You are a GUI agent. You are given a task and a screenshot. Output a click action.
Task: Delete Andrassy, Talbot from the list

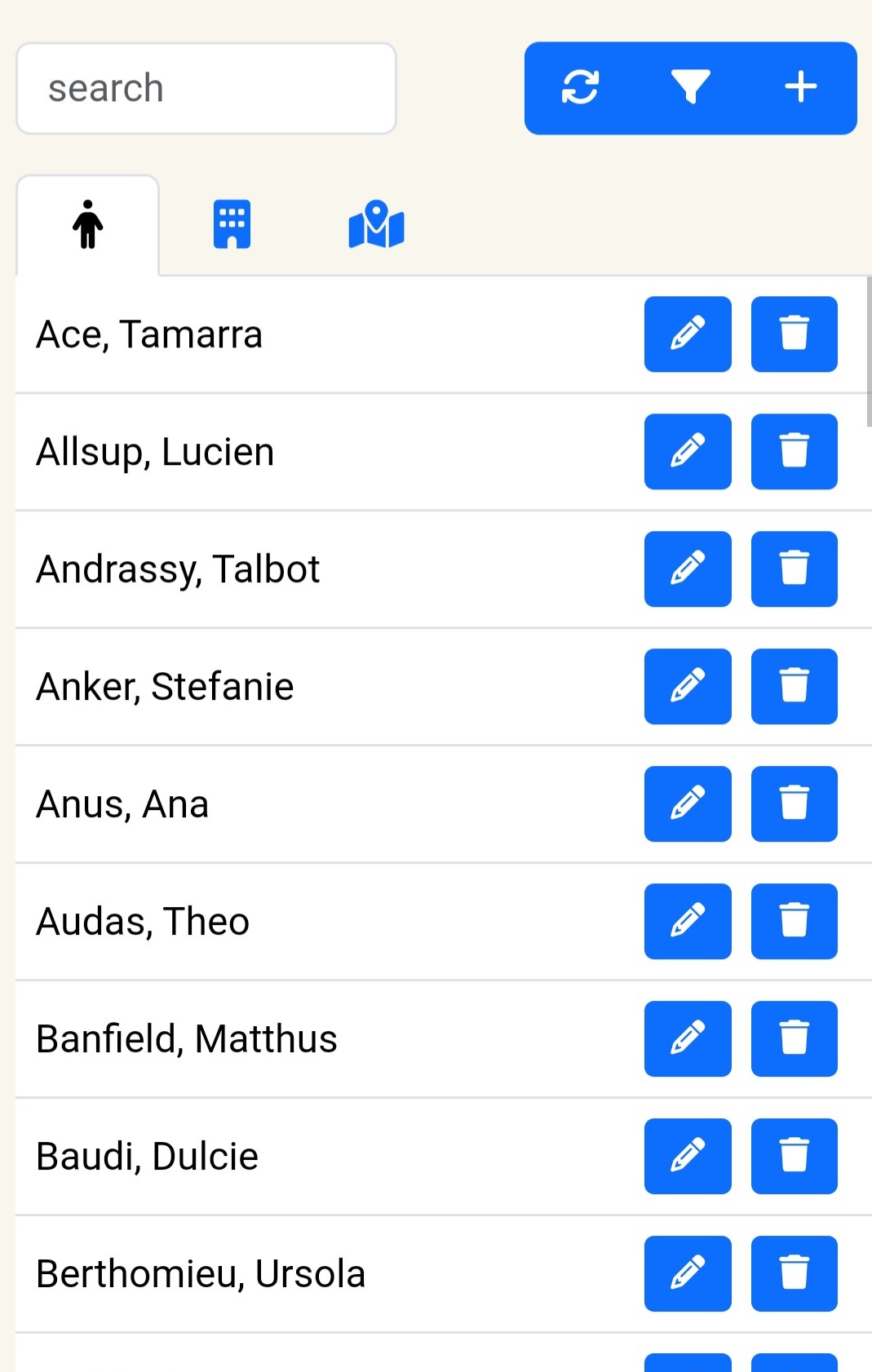tap(794, 569)
